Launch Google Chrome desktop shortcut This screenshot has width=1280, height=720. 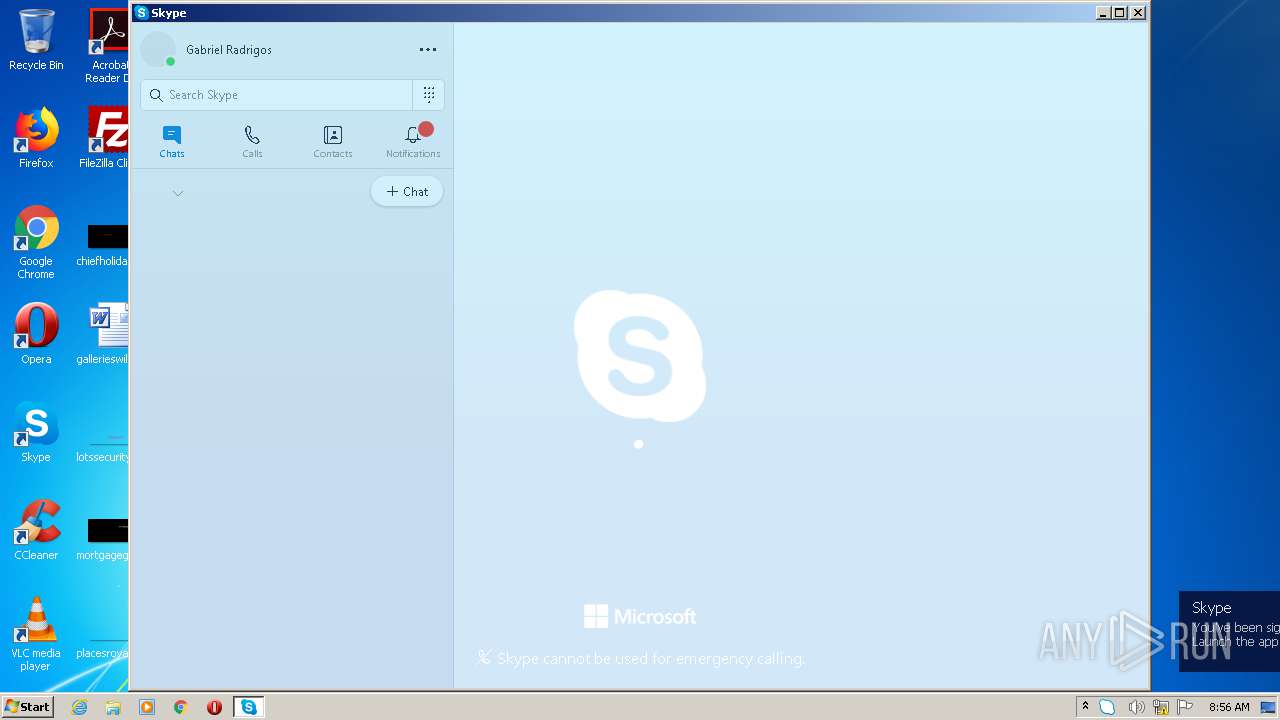tap(36, 243)
